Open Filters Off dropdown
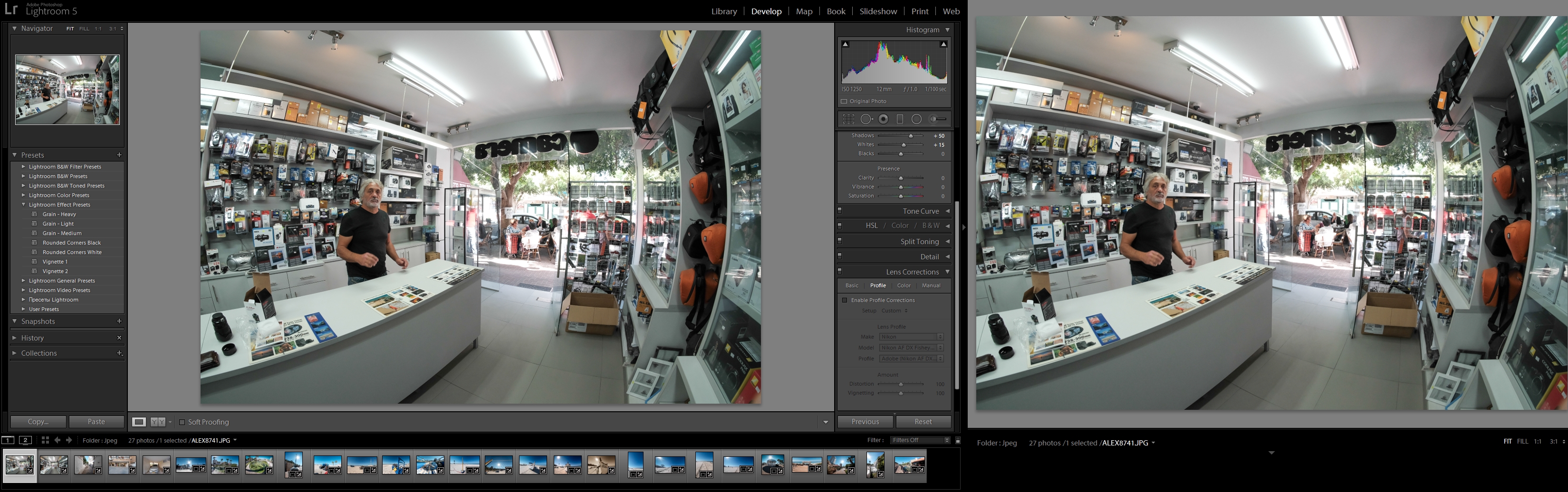 920,440
